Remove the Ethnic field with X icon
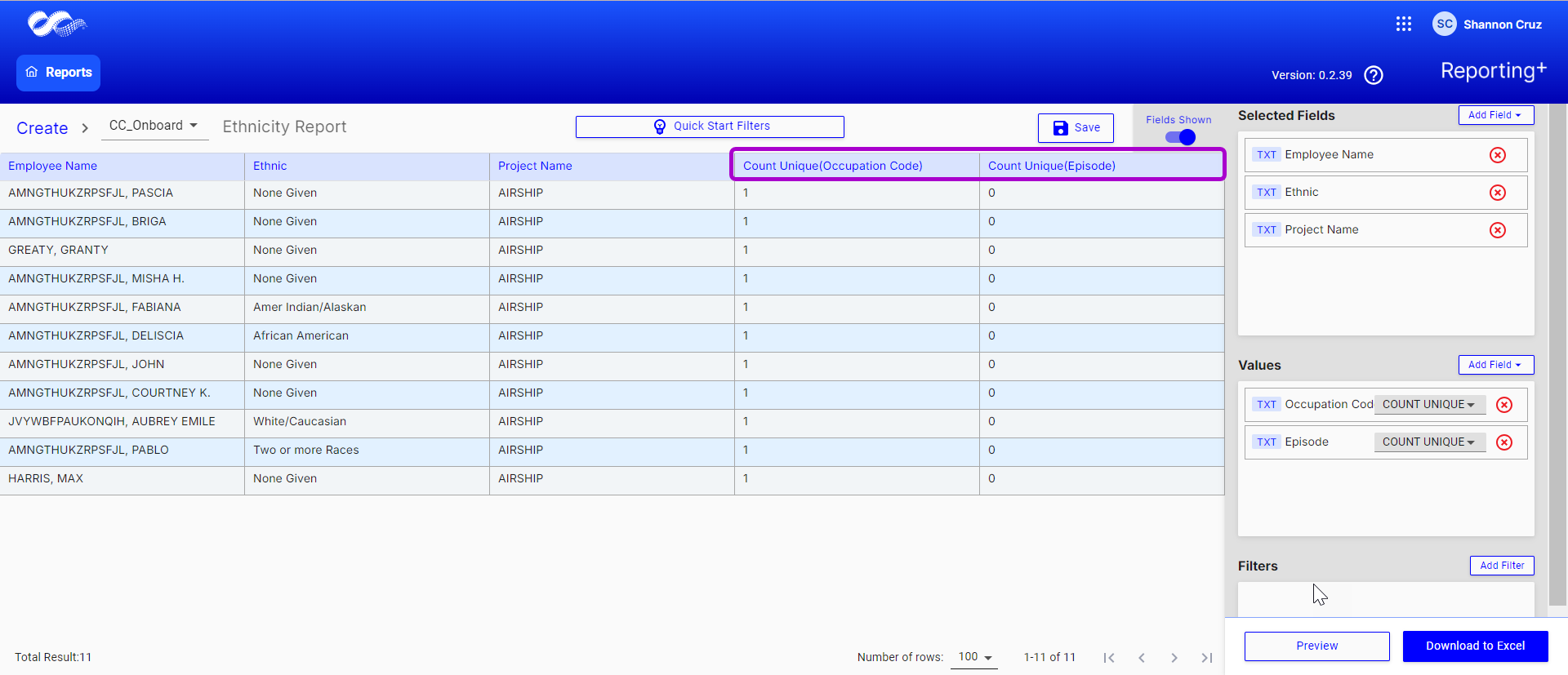Viewport: 1568px width, 675px height. click(1497, 193)
